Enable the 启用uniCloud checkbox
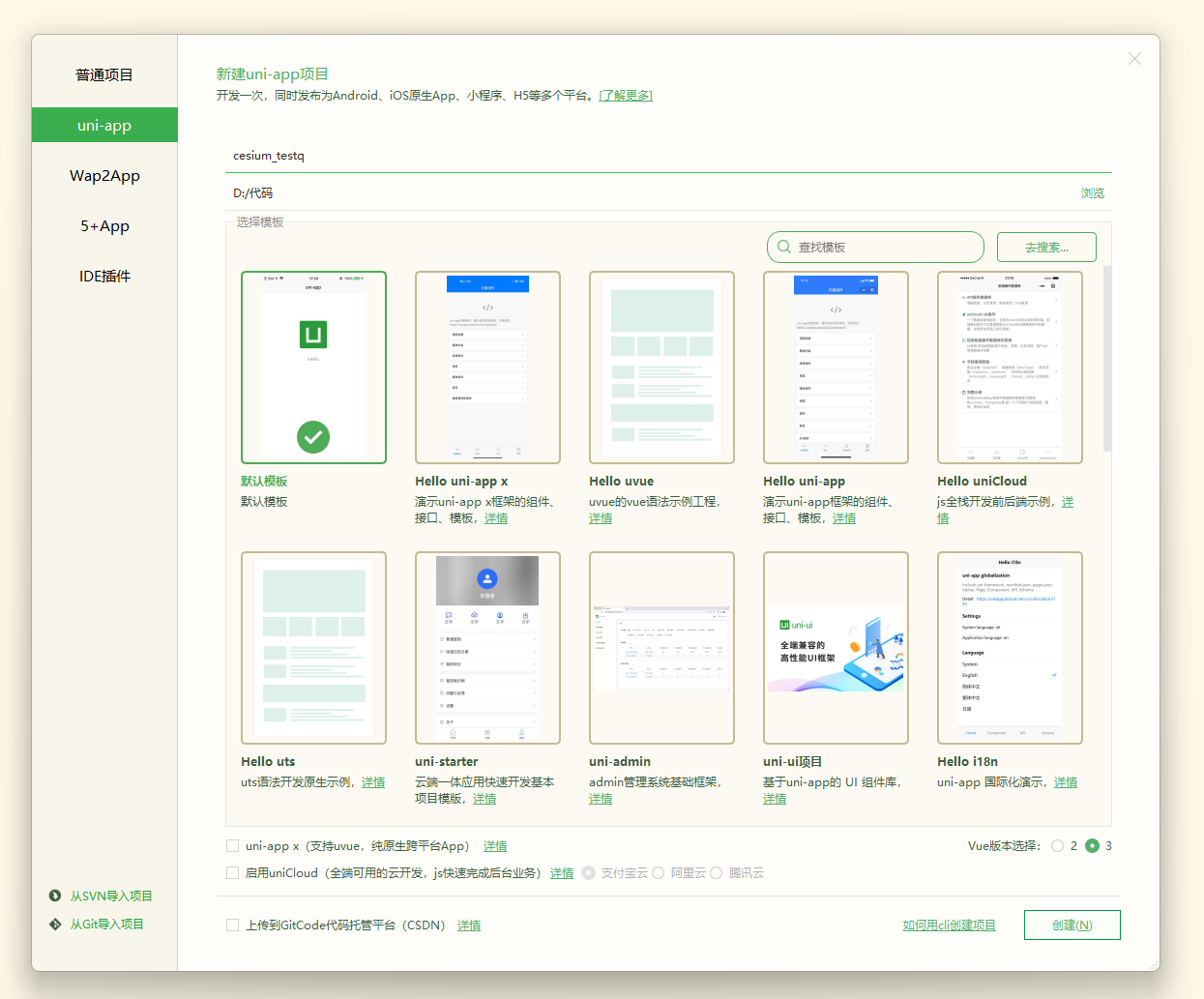 (232, 872)
